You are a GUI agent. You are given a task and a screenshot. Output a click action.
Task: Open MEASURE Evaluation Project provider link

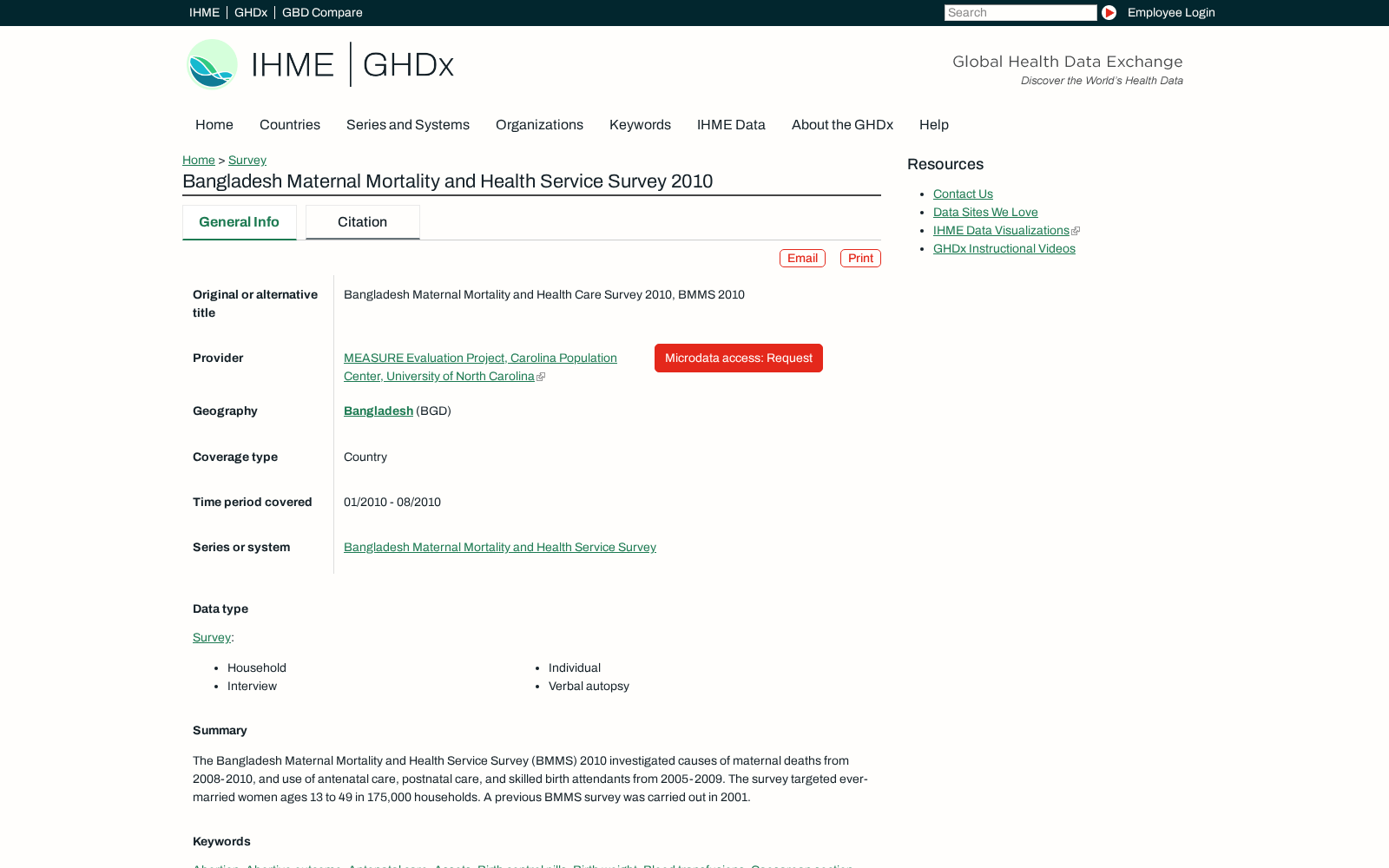click(x=480, y=367)
